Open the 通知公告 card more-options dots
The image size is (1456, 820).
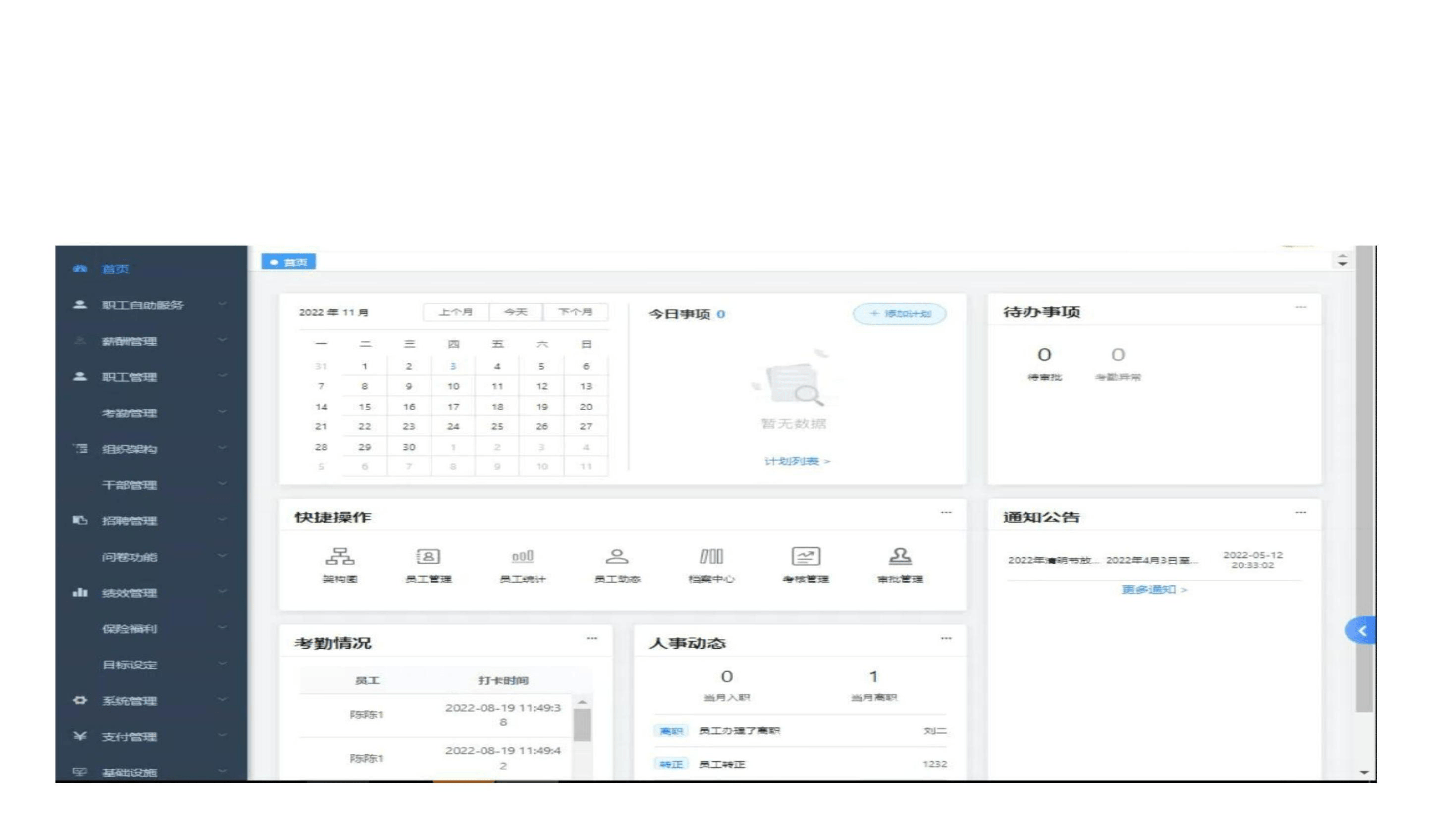(x=1300, y=512)
